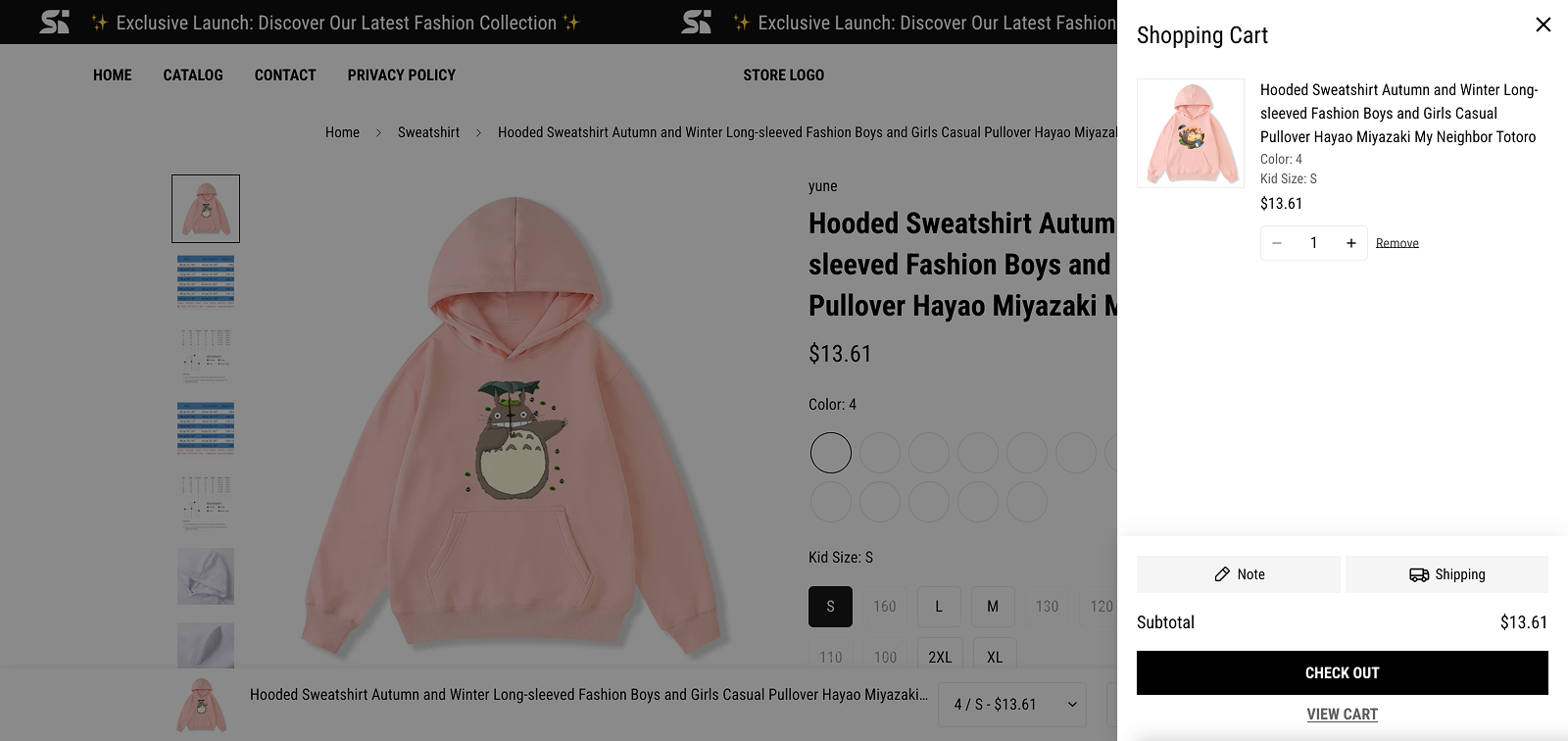
Task: Remove the hoodie from cart
Action: point(1396,243)
